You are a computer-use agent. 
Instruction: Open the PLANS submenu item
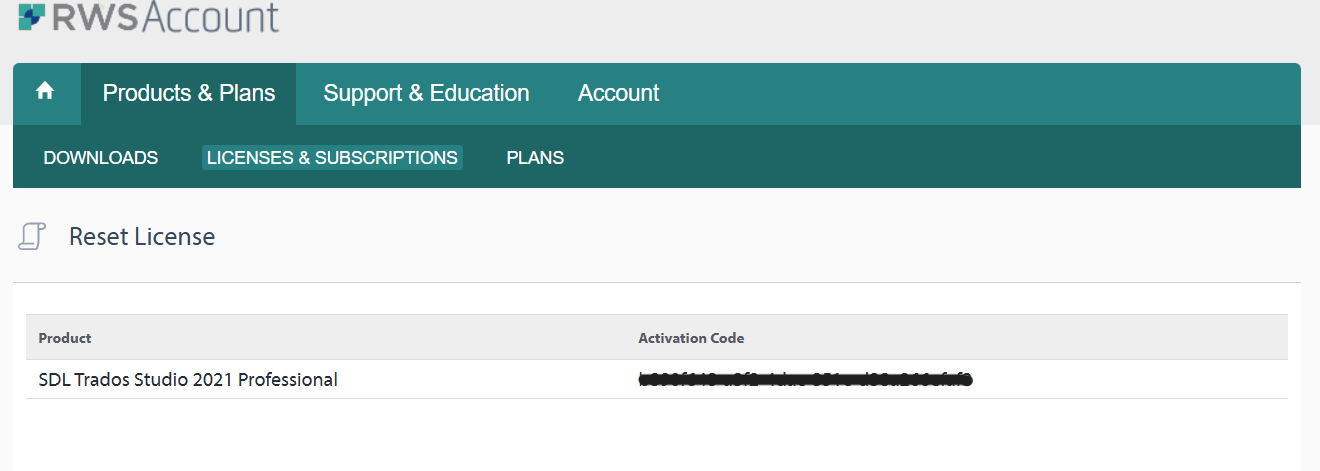(x=535, y=158)
